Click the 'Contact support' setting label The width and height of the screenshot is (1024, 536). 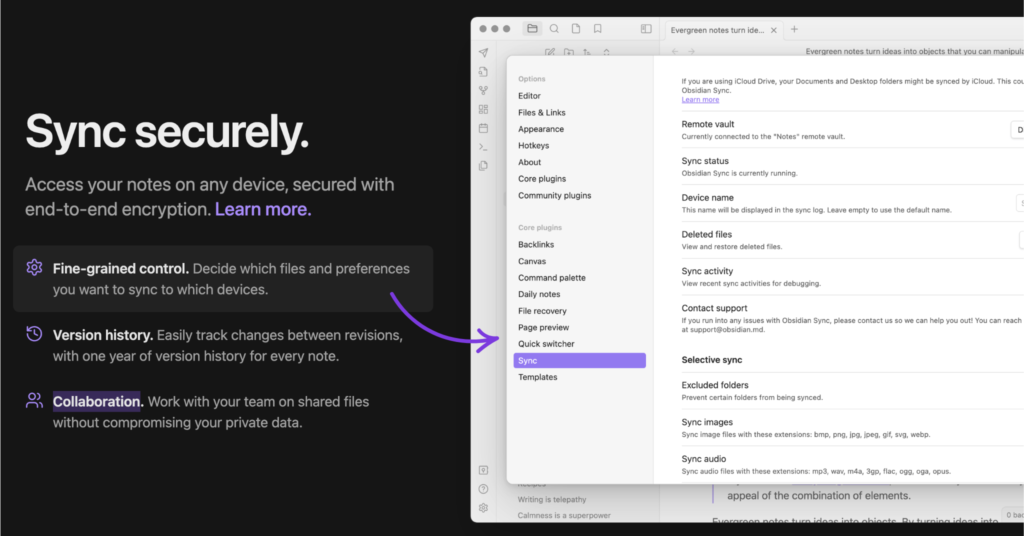(x=714, y=308)
